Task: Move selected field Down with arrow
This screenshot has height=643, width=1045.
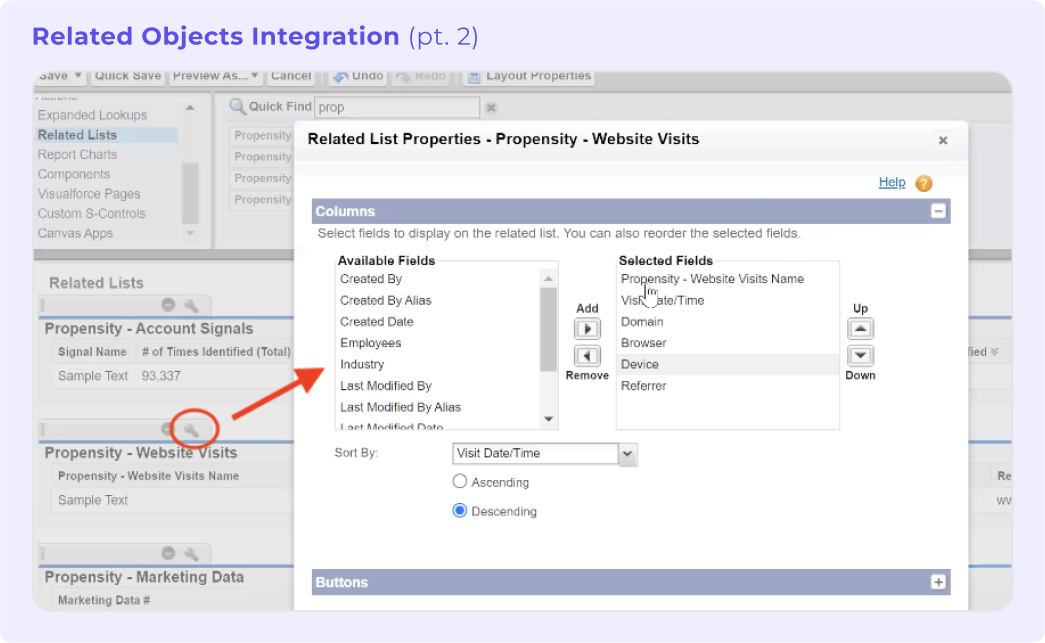Action: [860, 356]
